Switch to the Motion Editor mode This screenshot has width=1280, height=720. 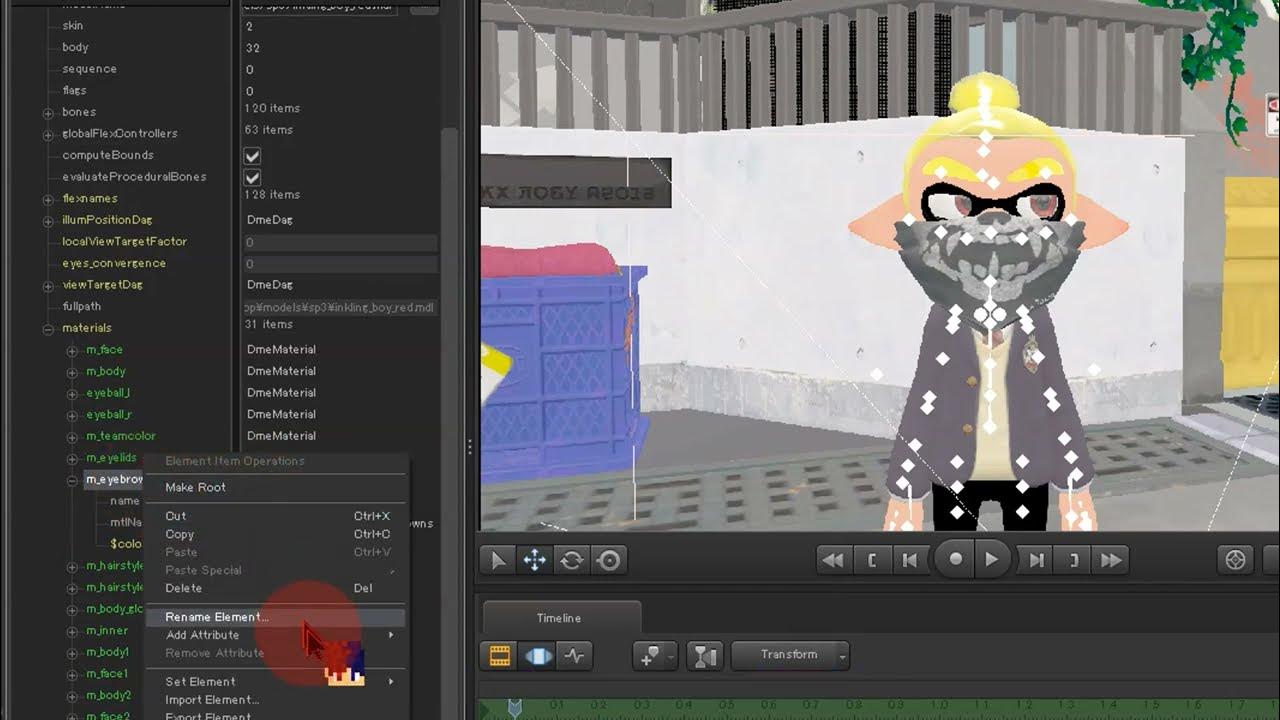tap(537, 656)
